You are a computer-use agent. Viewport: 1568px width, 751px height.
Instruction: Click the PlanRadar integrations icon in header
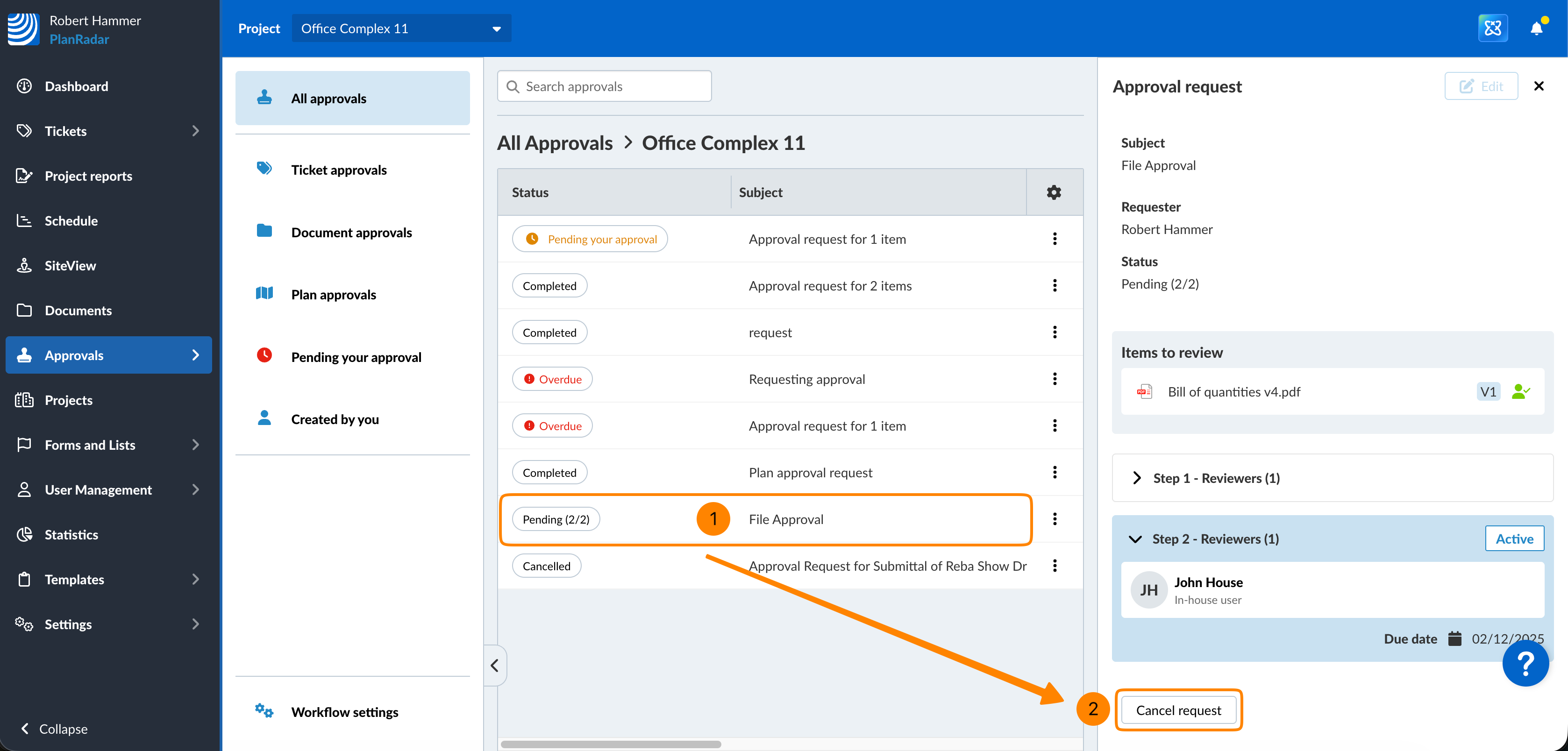(1492, 28)
